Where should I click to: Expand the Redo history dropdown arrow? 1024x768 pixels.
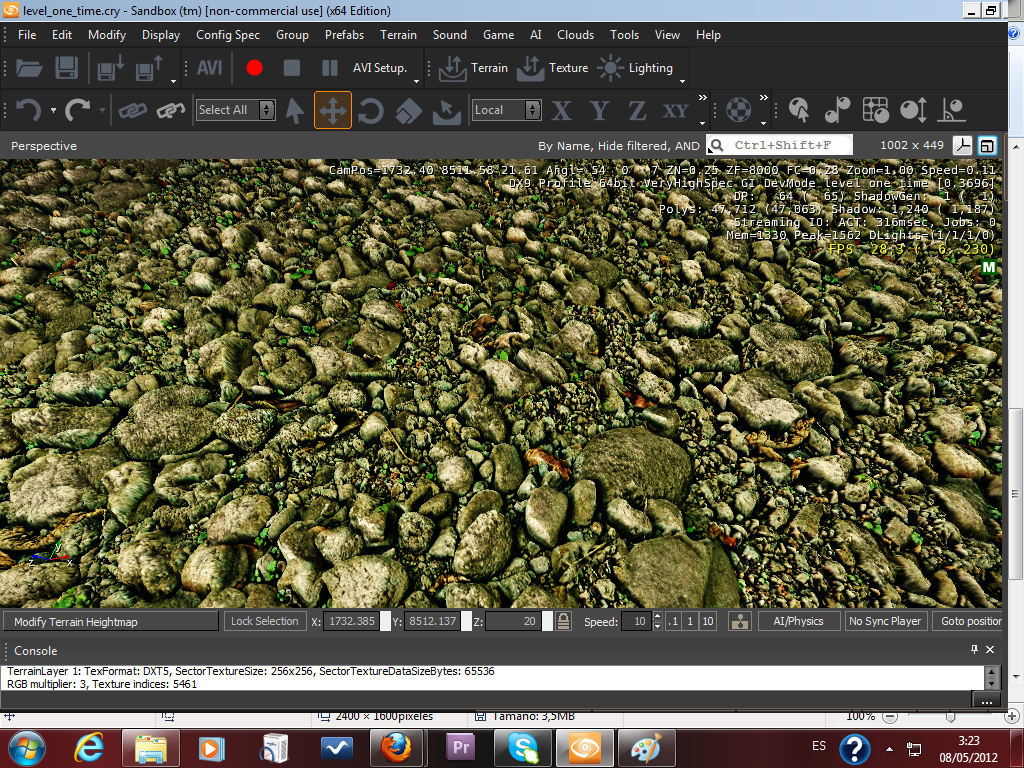(x=102, y=110)
